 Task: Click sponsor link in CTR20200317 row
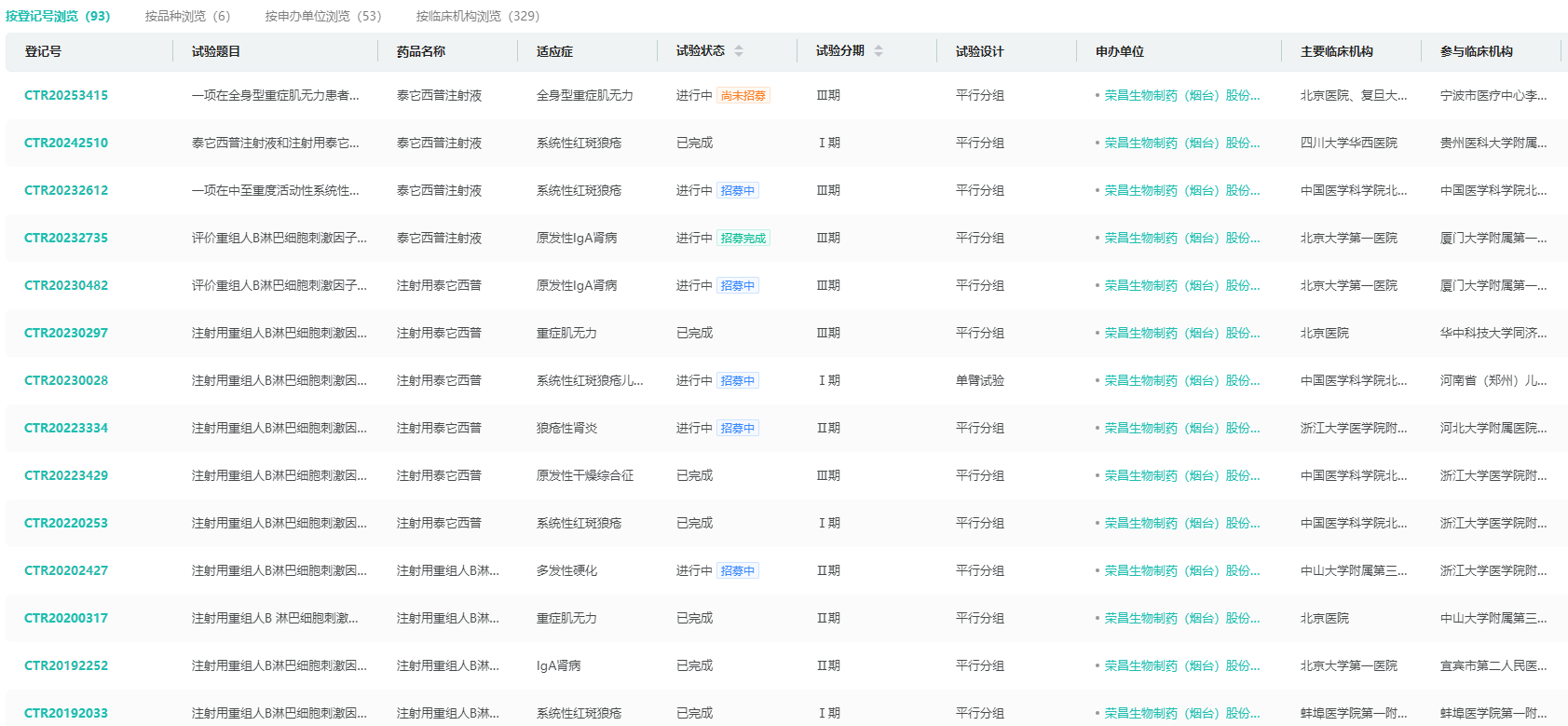tap(1181, 618)
